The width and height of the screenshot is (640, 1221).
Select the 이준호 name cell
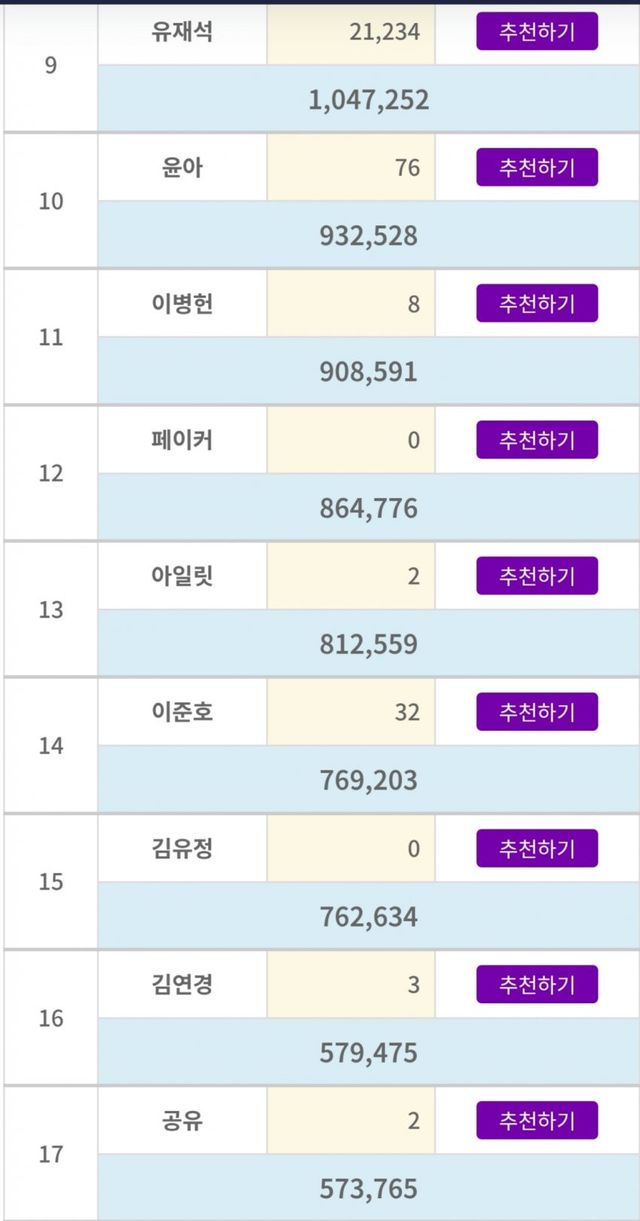pyautogui.click(x=181, y=712)
